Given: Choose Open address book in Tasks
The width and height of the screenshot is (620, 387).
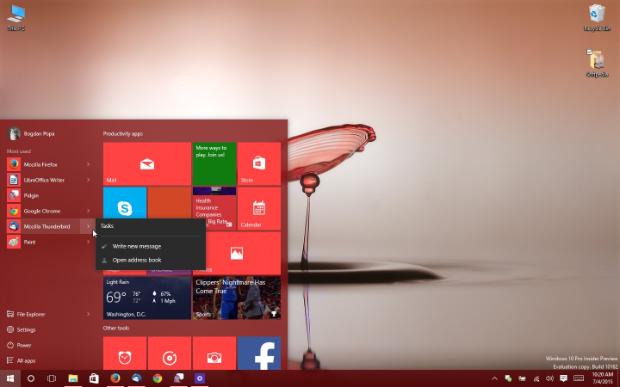Looking at the screenshot, I should point(151,260).
